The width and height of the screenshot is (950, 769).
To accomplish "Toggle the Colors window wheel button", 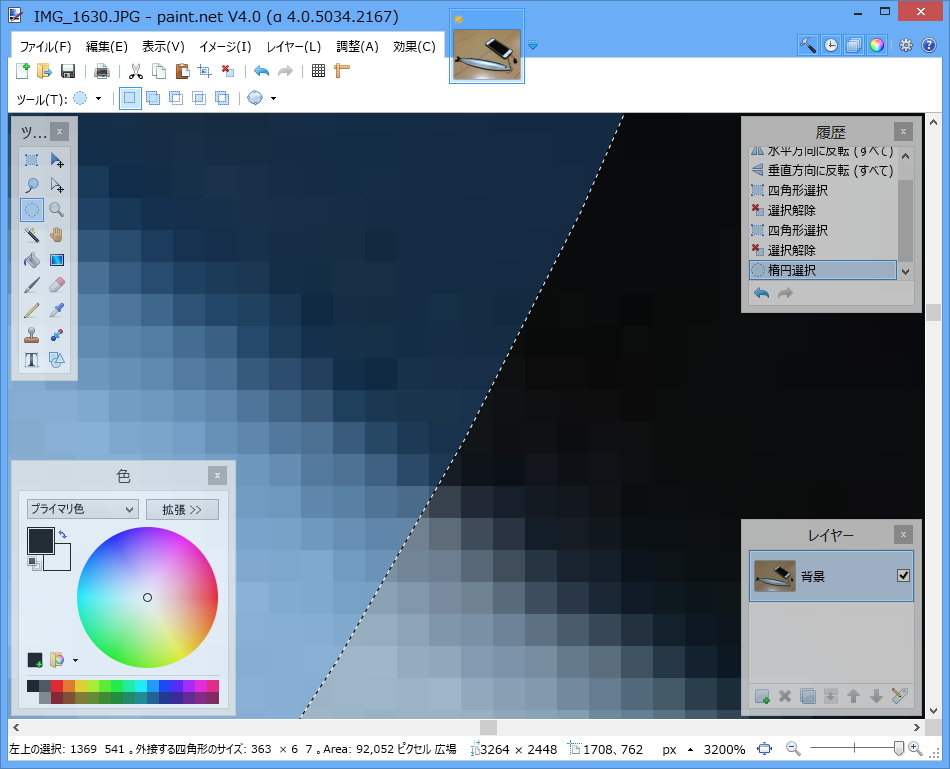I will coord(877,45).
